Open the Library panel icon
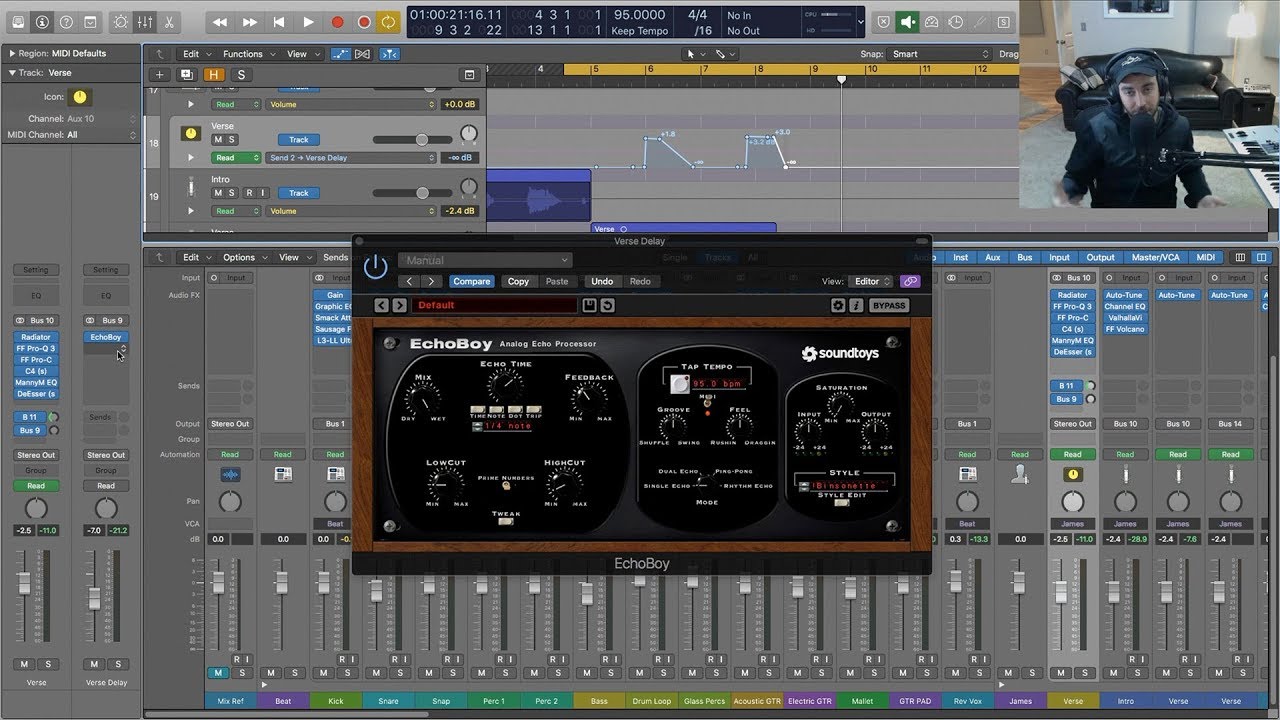 (x=17, y=21)
